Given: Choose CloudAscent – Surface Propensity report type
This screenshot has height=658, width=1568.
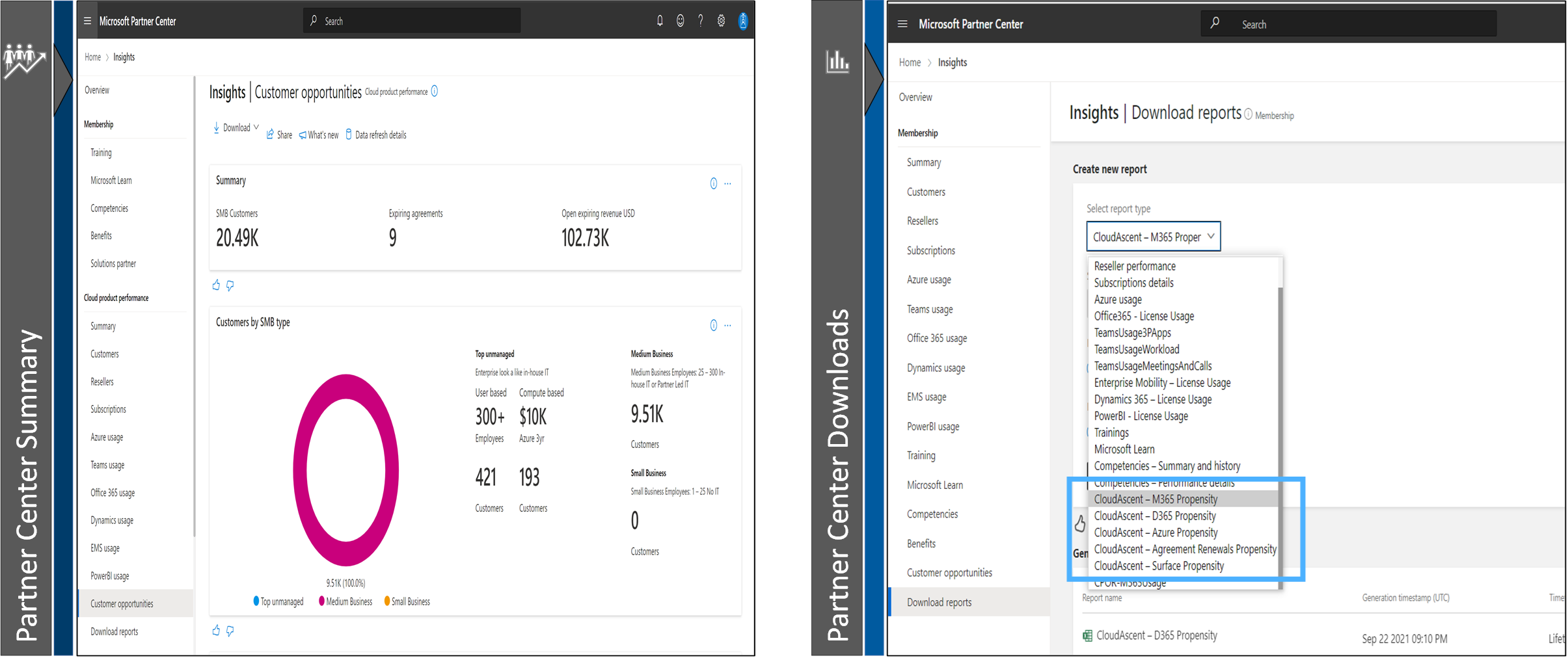Looking at the screenshot, I should [x=1158, y=566].
